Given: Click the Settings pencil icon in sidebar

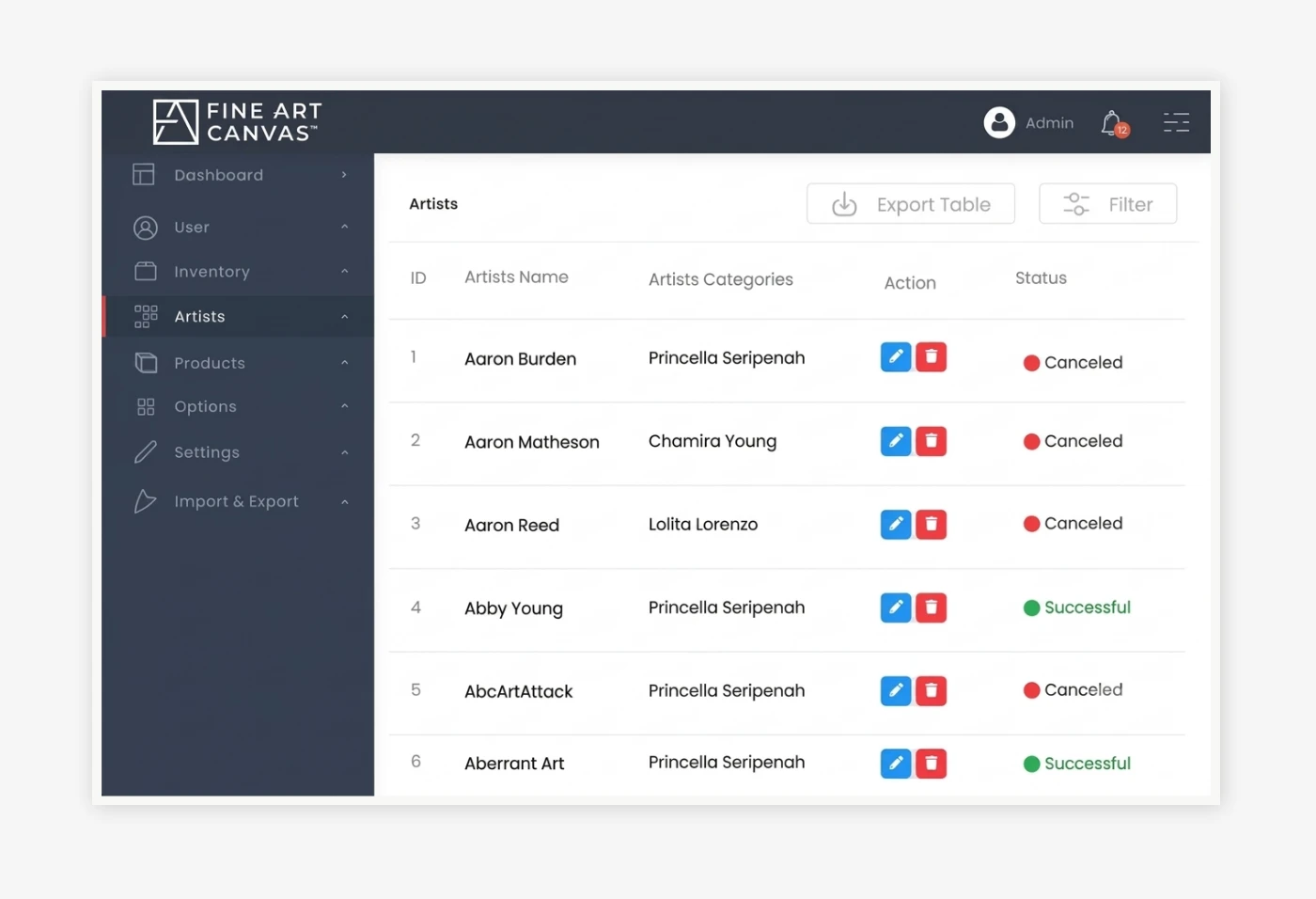Looking at the screenshot, I should (x=146, y=452).
